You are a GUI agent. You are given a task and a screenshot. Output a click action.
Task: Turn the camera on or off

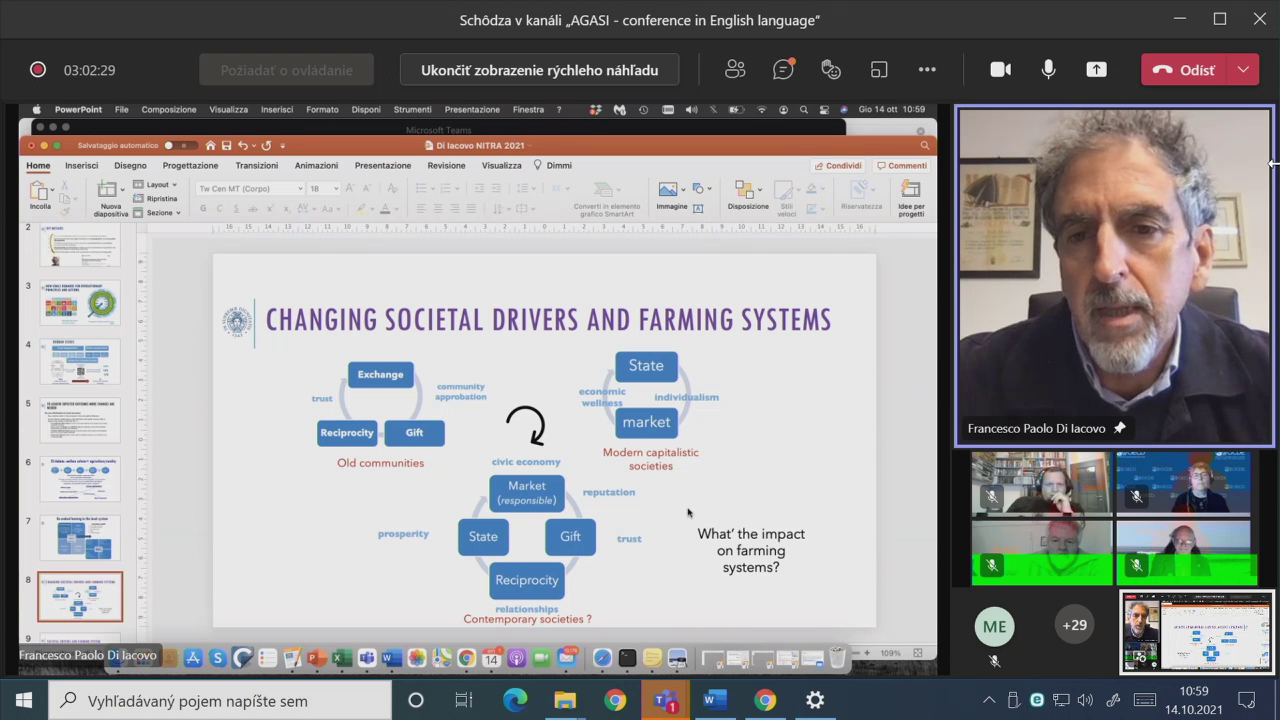click(x=1000, y=70)
